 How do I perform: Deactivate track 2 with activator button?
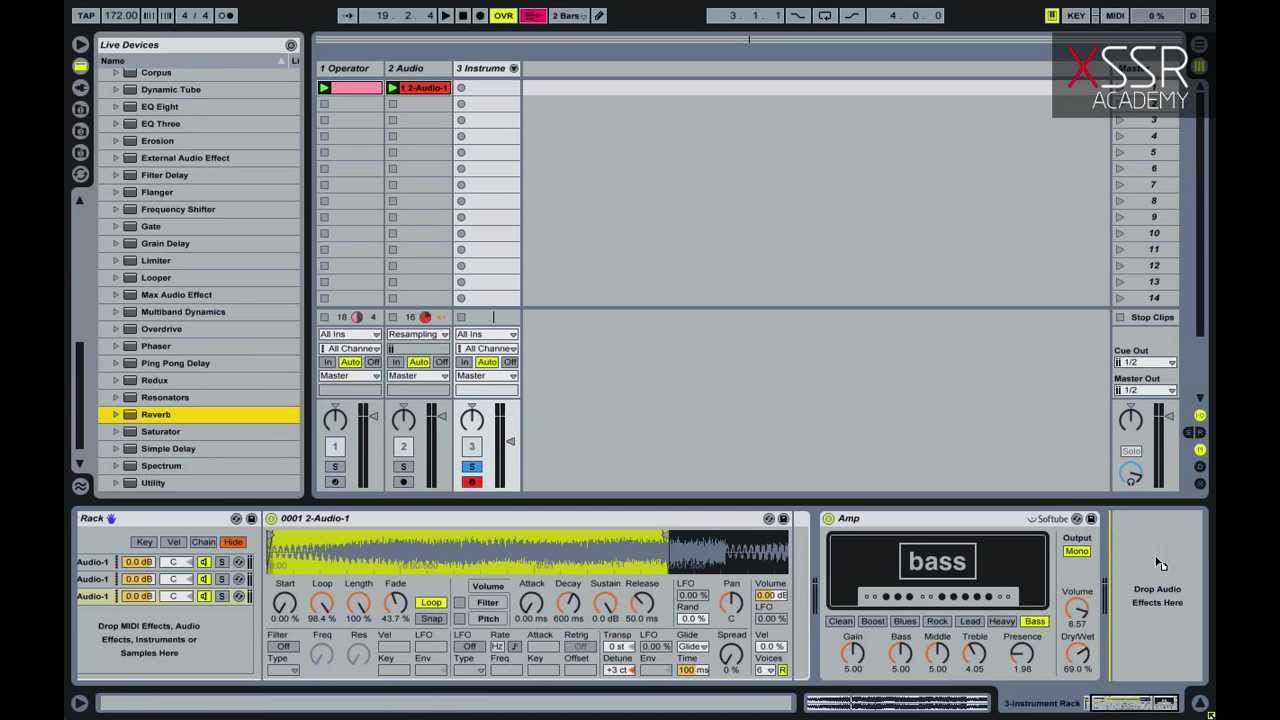click(x=403, y=447)
